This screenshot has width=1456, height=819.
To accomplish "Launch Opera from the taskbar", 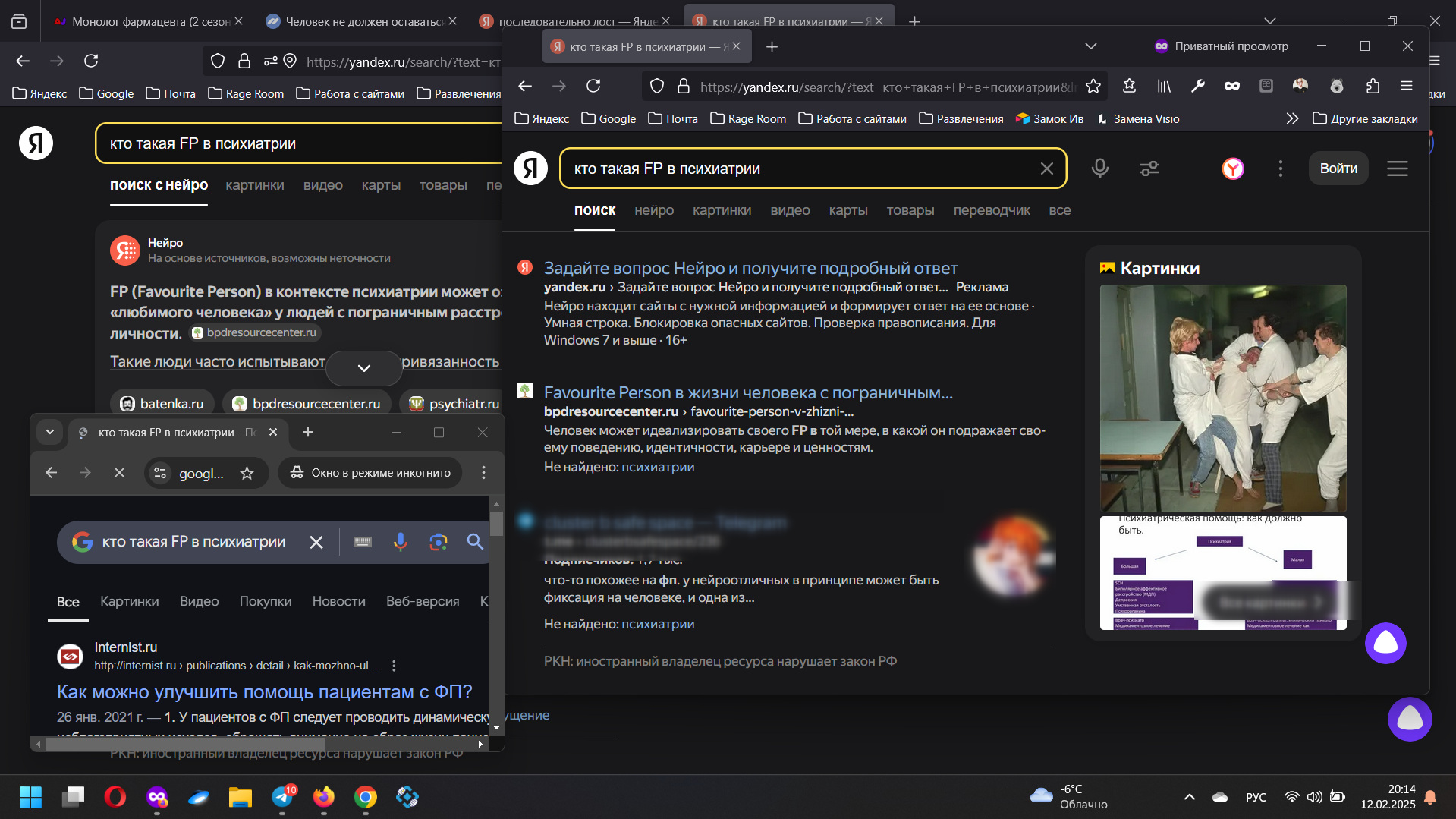I will point(115,797).
